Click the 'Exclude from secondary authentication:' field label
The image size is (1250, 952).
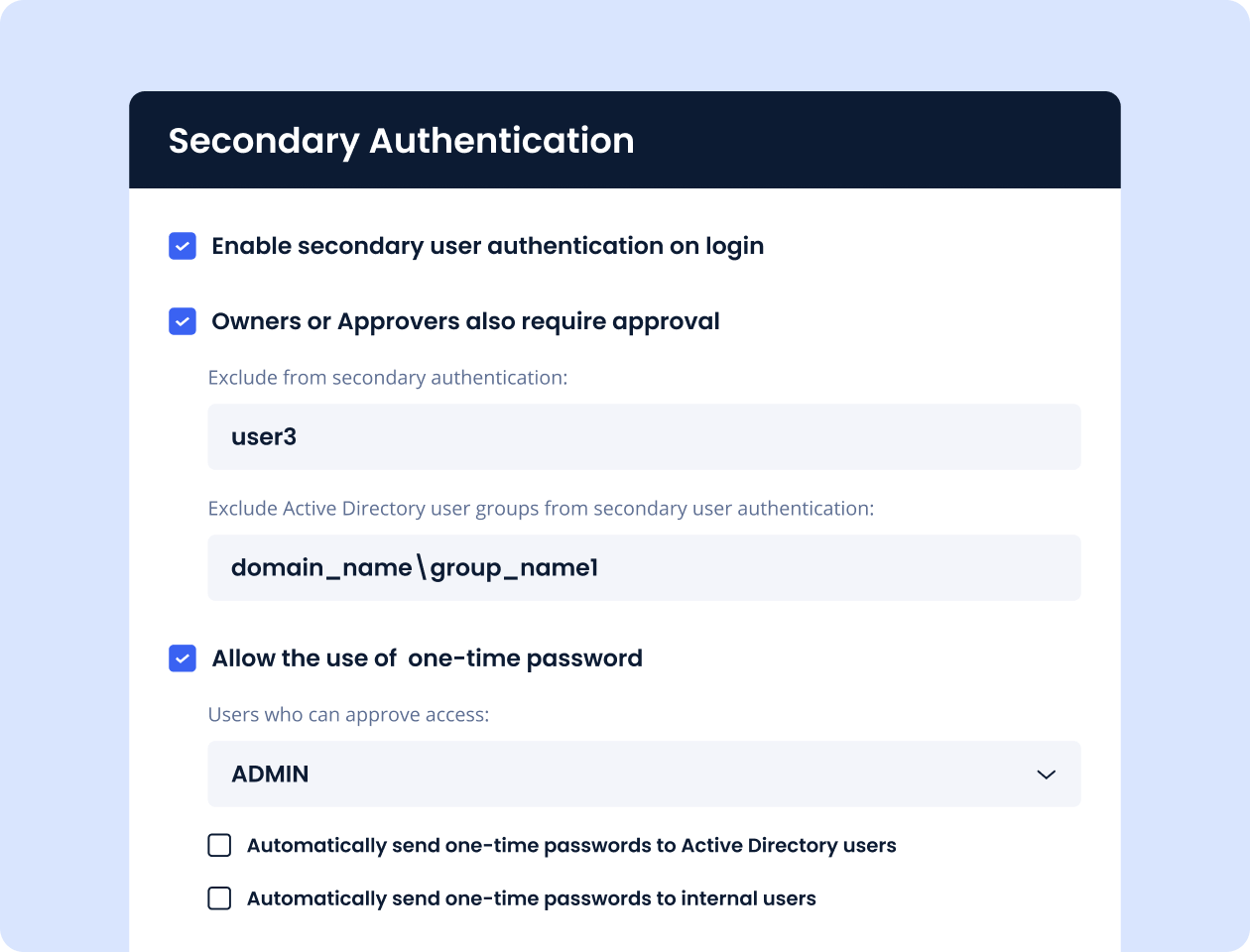click(387, 378)
